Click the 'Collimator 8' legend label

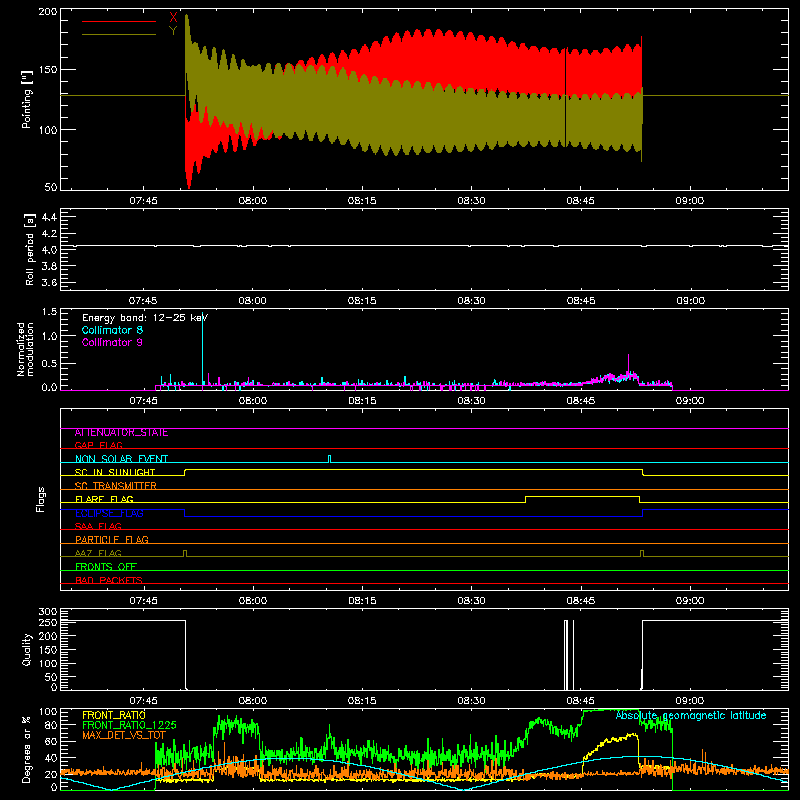point(112,330)
